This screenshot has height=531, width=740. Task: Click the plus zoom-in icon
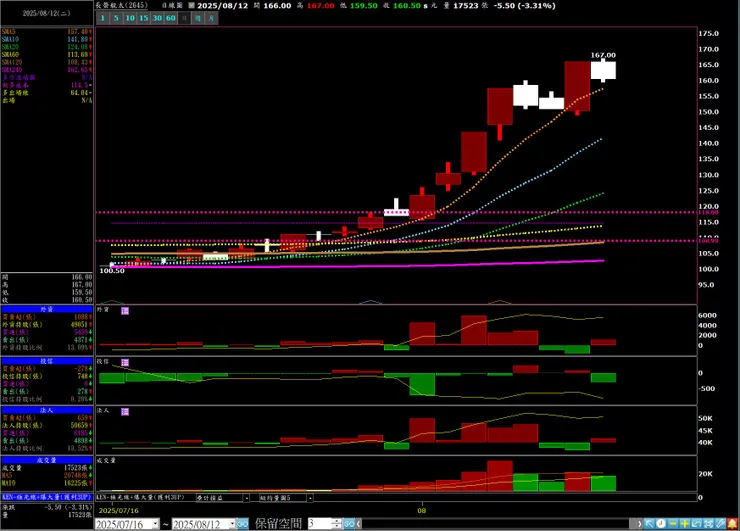coord(685,524)
